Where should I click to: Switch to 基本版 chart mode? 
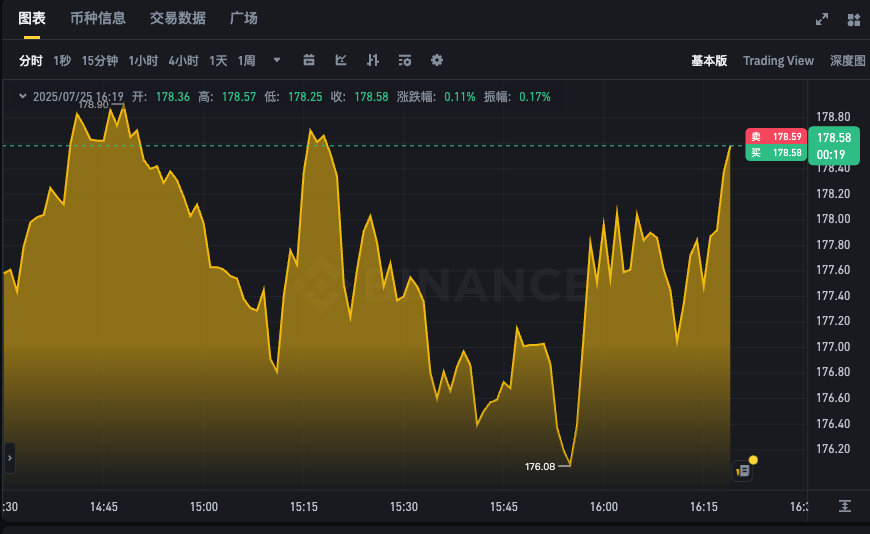[x=709, y=61]
